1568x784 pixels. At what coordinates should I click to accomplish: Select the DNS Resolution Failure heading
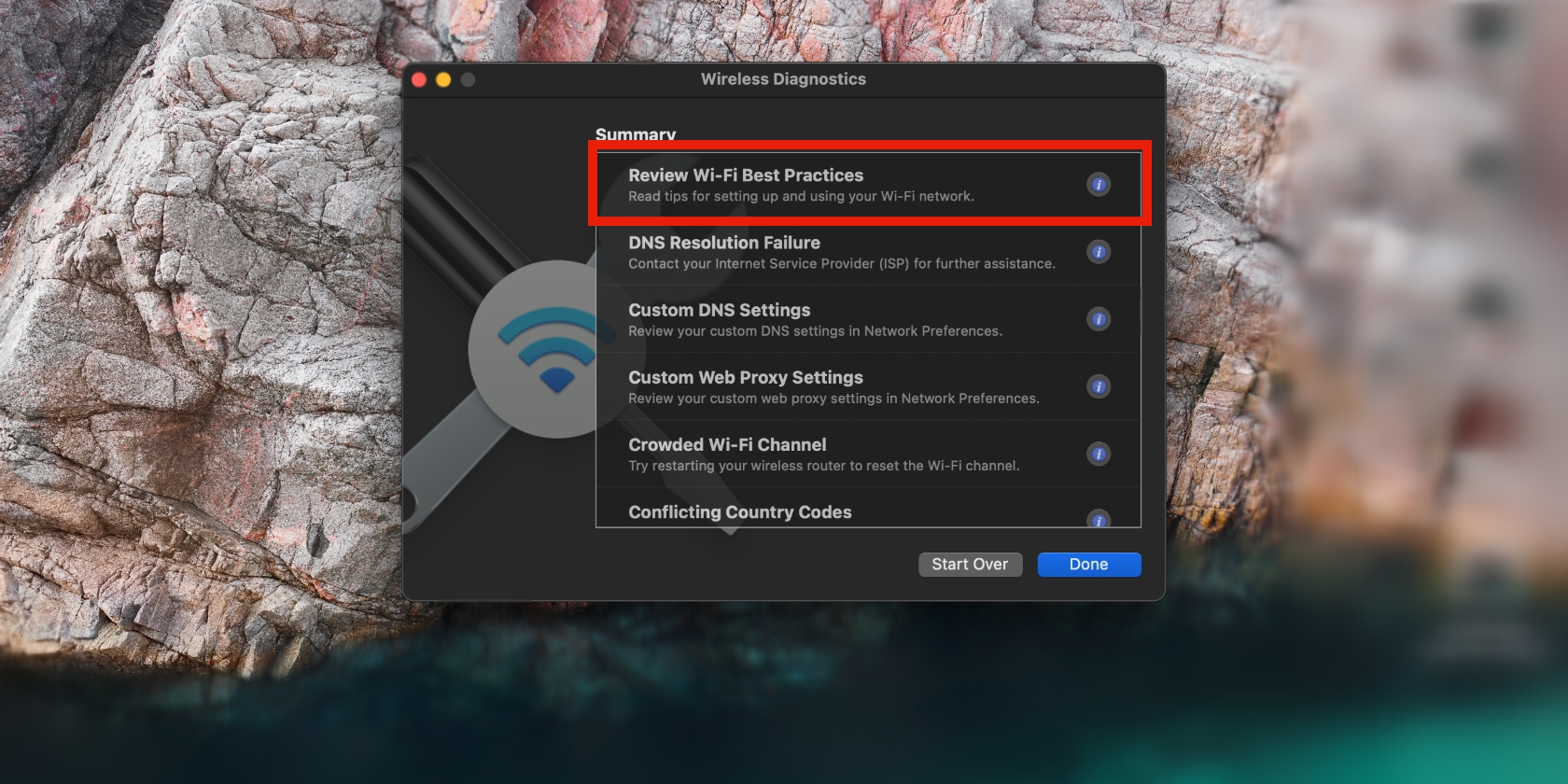point(724,243)
